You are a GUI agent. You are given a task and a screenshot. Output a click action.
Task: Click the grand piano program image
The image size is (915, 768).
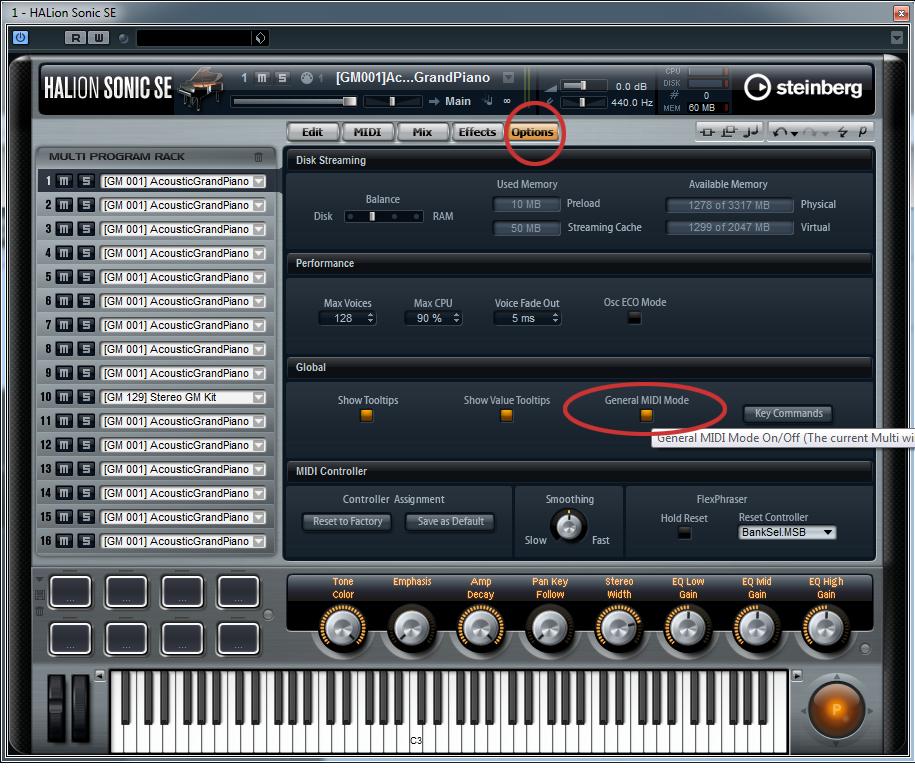click(x=201, y=88)
